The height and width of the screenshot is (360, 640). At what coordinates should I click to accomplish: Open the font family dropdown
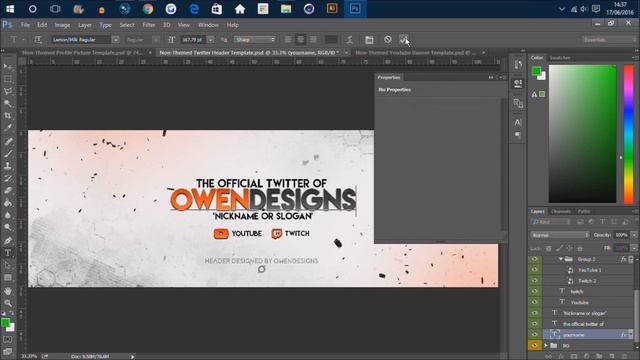tap(116, 40)
